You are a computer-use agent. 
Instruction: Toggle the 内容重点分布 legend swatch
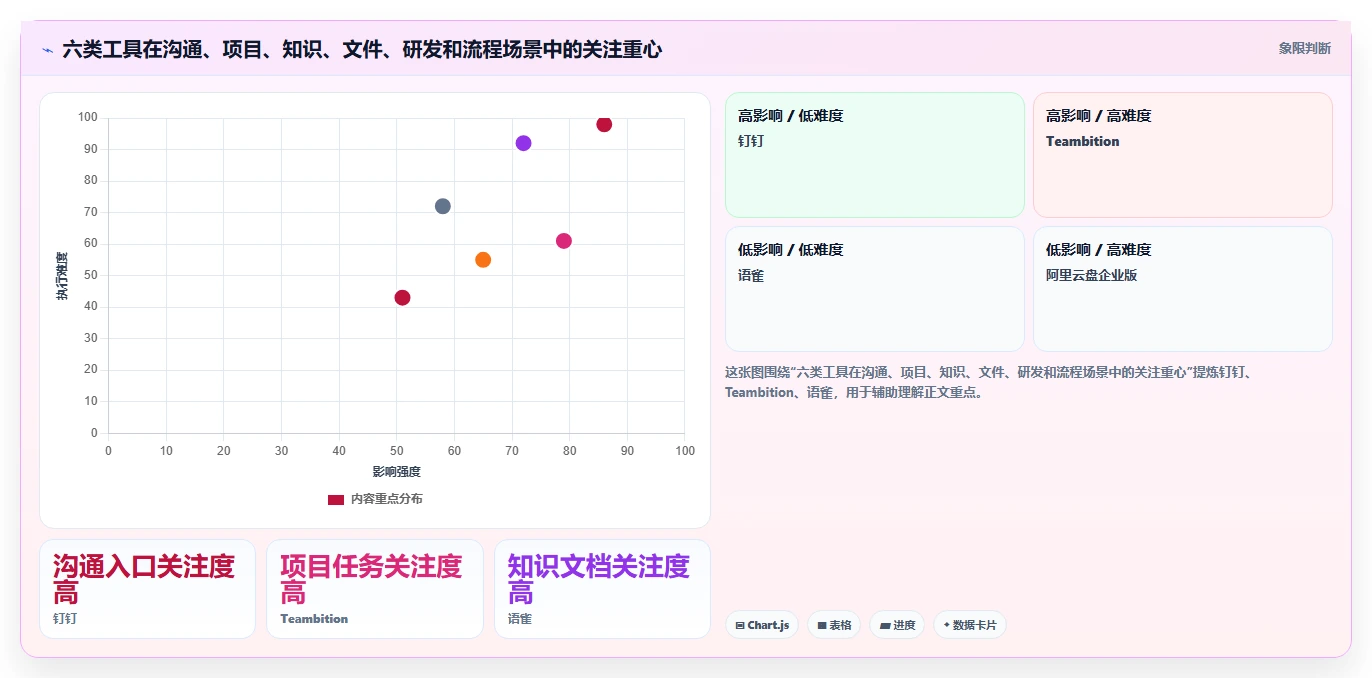click(x=336, y=499)
